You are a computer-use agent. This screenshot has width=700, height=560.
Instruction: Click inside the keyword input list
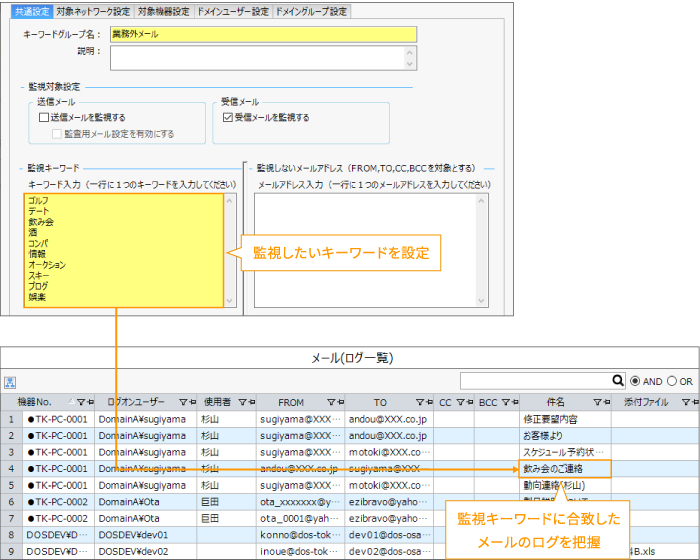[124, 250]
